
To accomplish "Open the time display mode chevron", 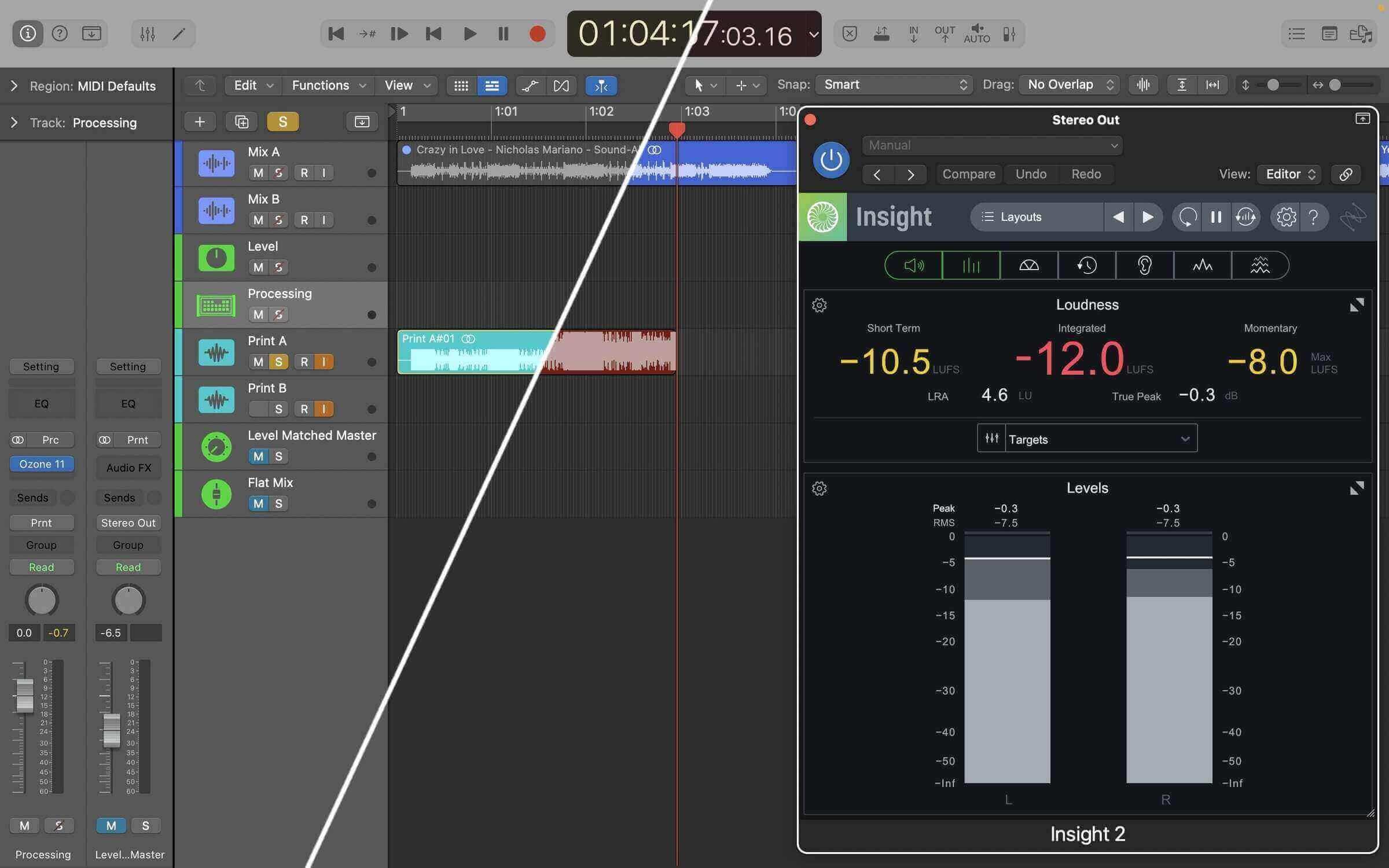I will pyautogui.click(x=813, y=35).
